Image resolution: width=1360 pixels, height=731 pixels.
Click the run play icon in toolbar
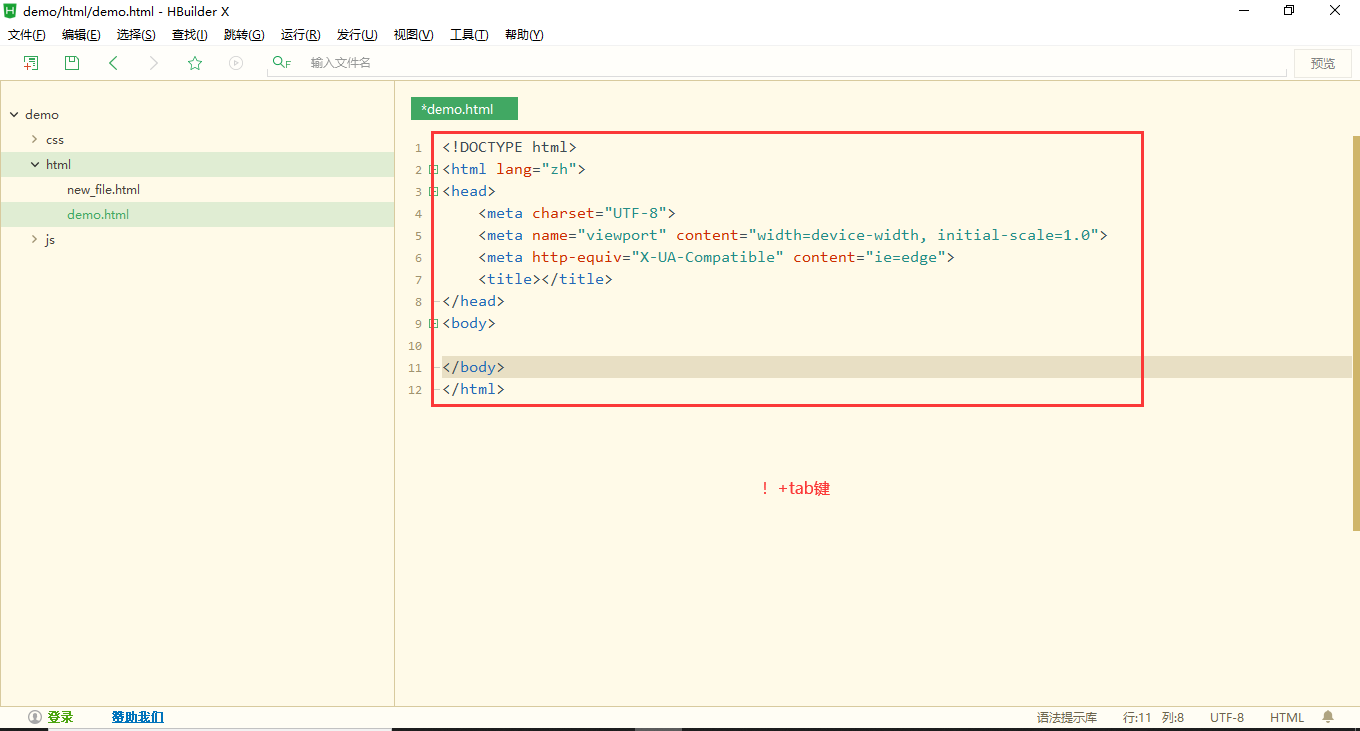236,63
